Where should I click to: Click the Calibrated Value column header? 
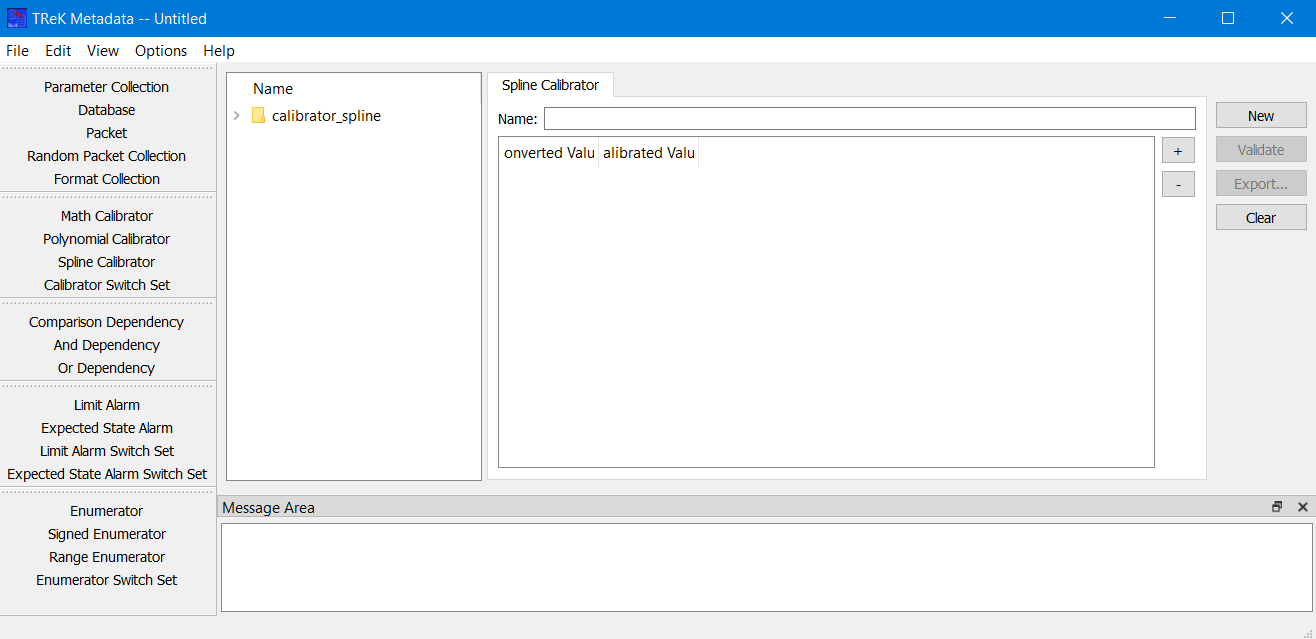tap(648, 153)
